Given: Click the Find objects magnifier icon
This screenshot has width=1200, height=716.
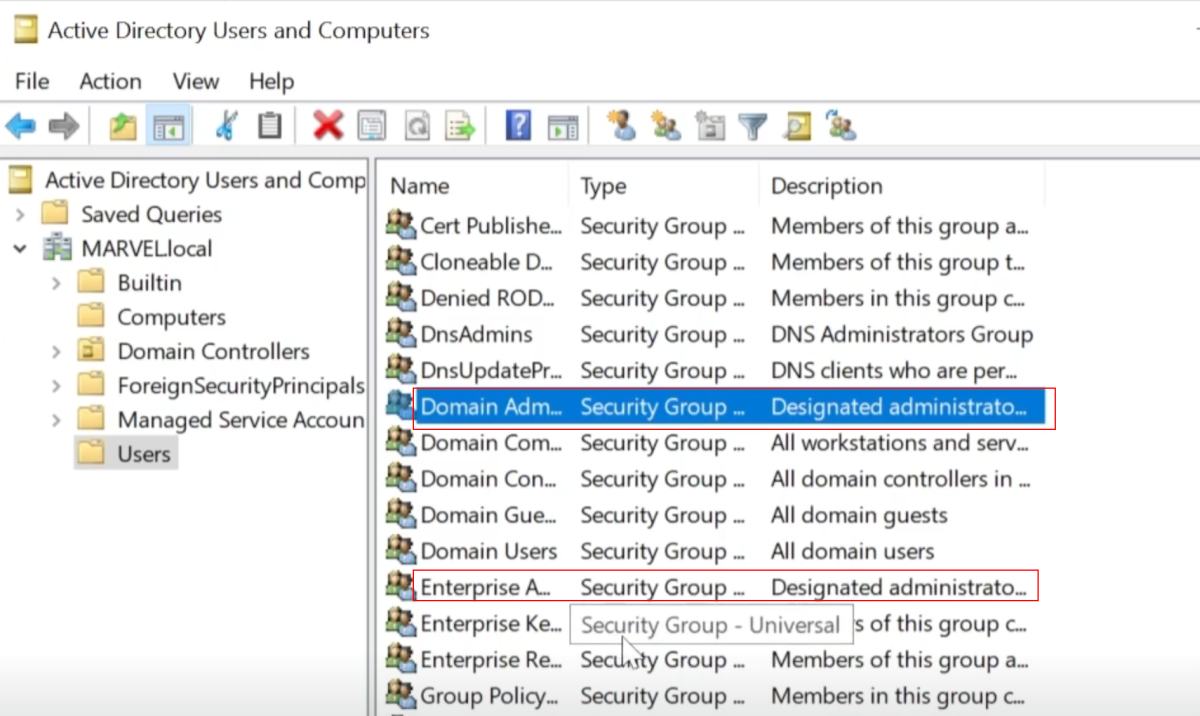Looking at the screenshot, I should click(x=797, y=126).
